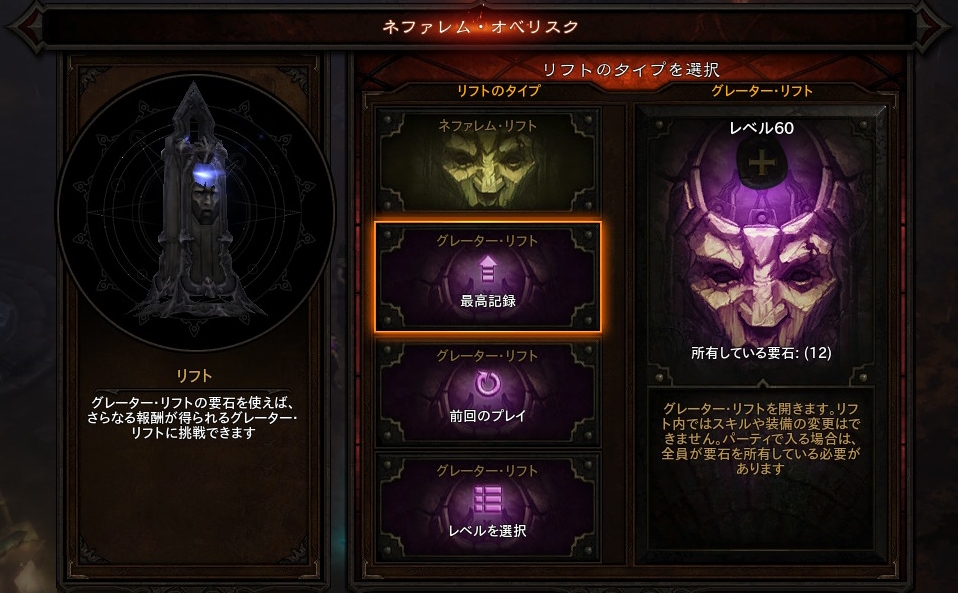Click the 所有している要石: (12) keystone count
The width and height of the screenshot is (958, 593).
(x=761, y=352)
